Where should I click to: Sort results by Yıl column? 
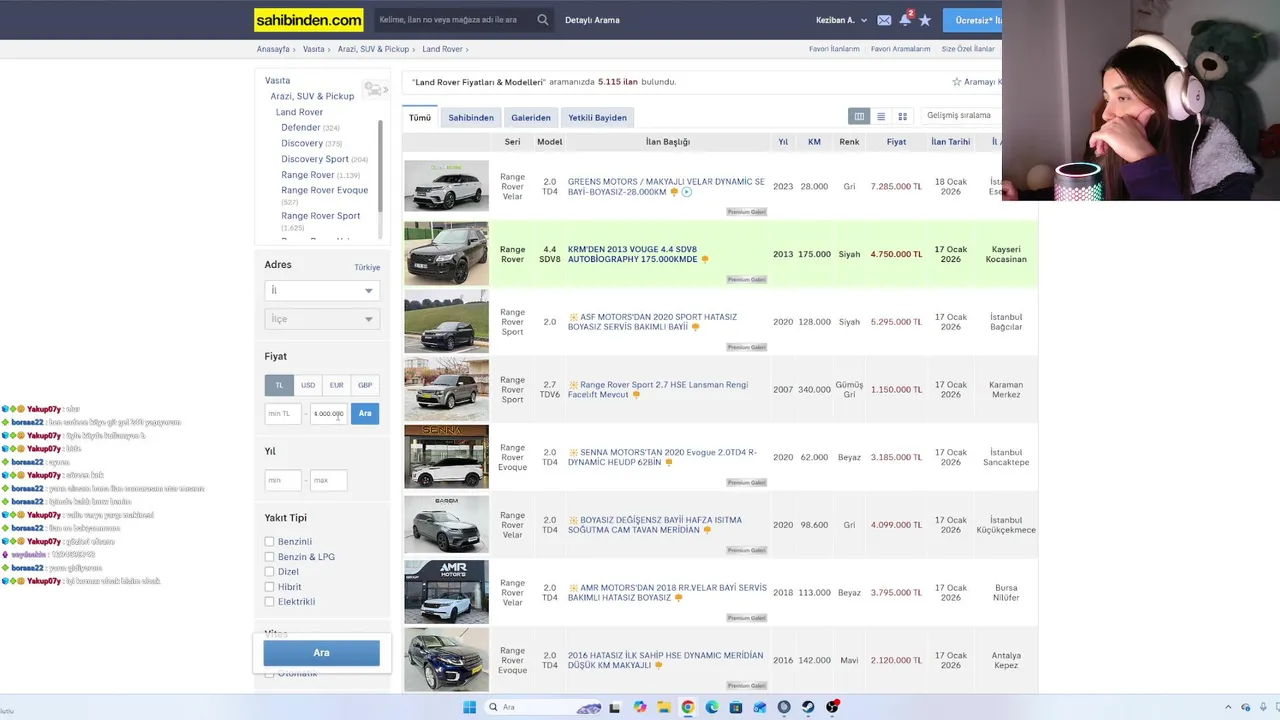[x=783, y=142]
